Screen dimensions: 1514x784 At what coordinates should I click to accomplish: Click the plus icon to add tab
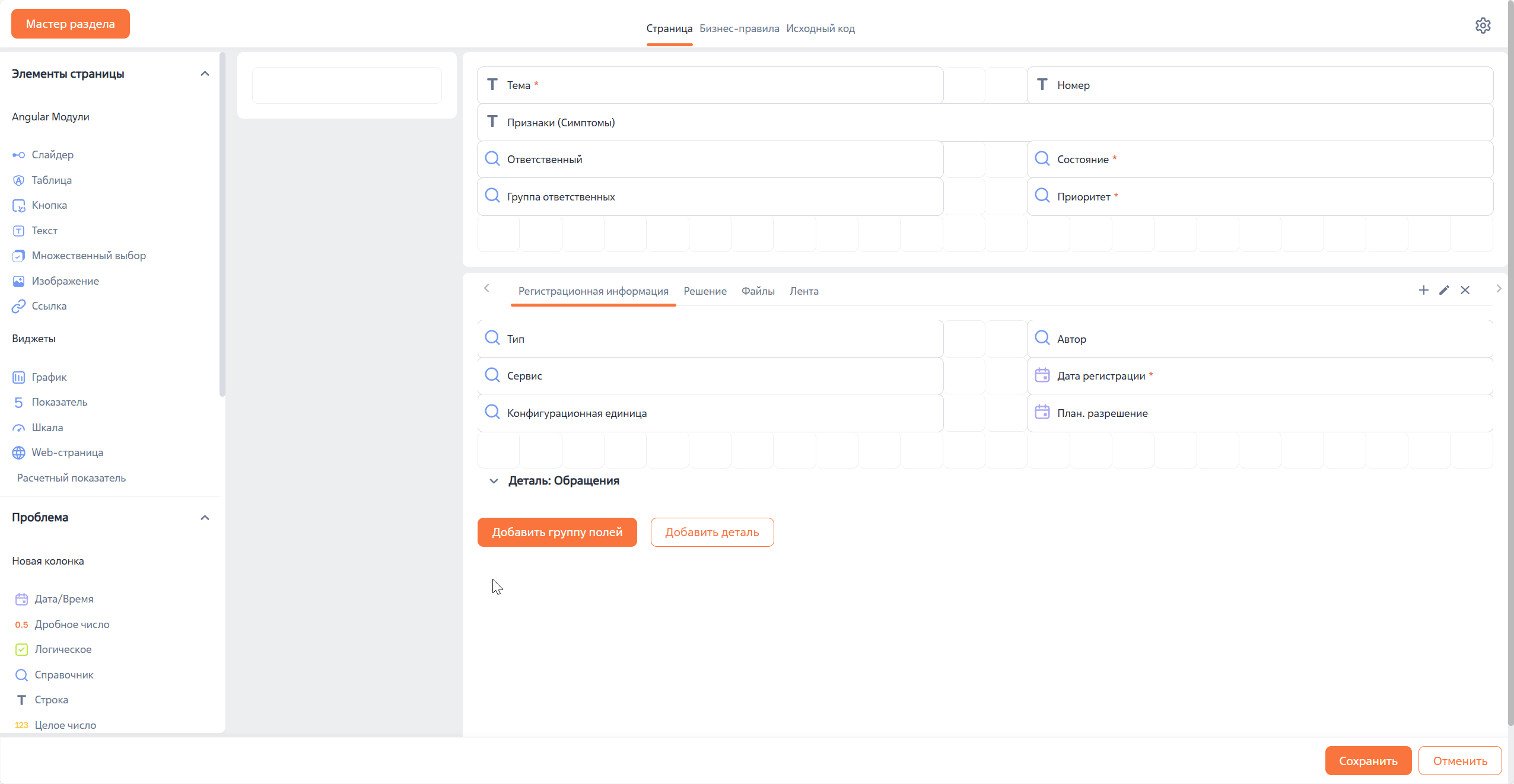tap(1423, 290)
